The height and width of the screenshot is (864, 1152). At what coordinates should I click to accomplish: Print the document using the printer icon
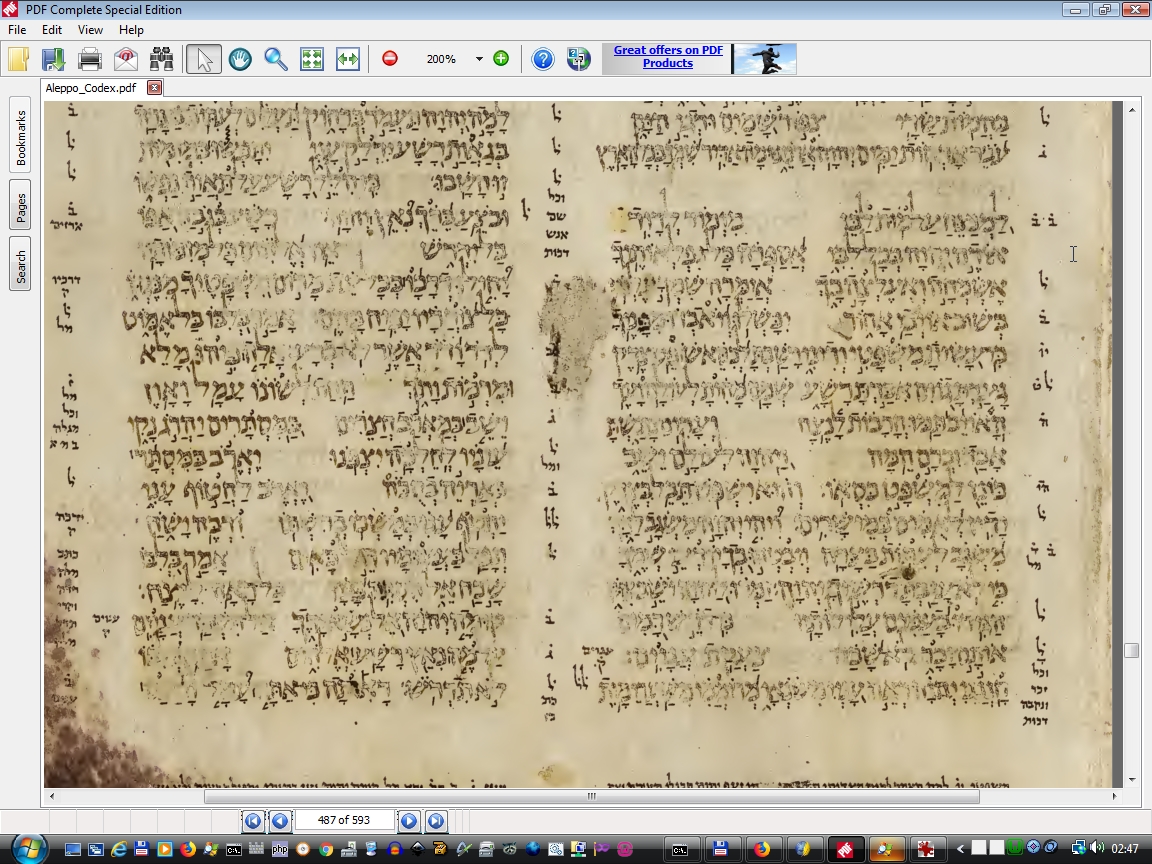90,59
